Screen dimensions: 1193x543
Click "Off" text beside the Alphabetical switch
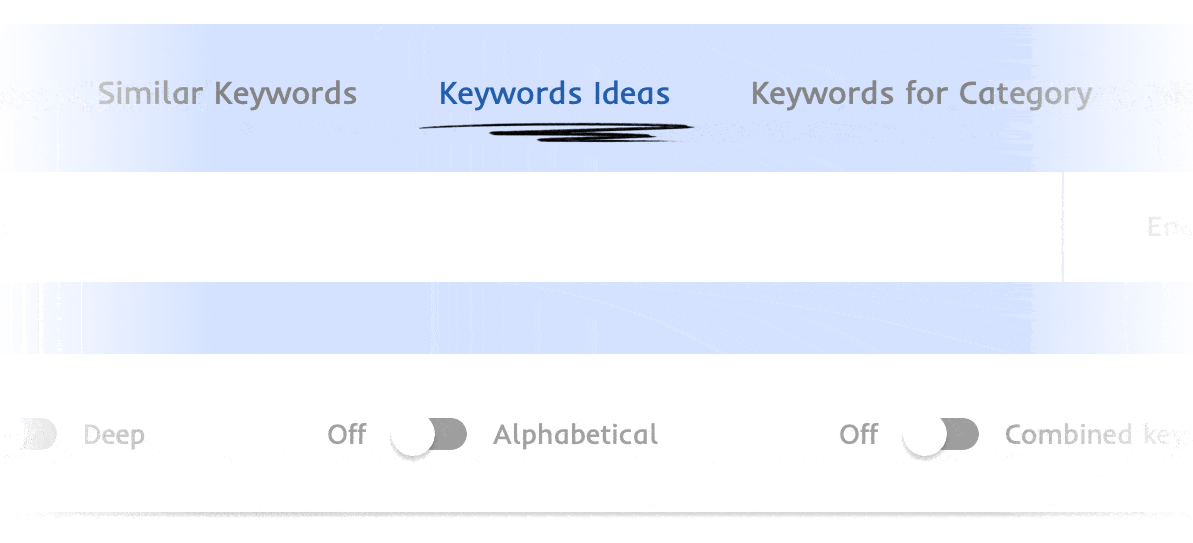tap(347, 435)
